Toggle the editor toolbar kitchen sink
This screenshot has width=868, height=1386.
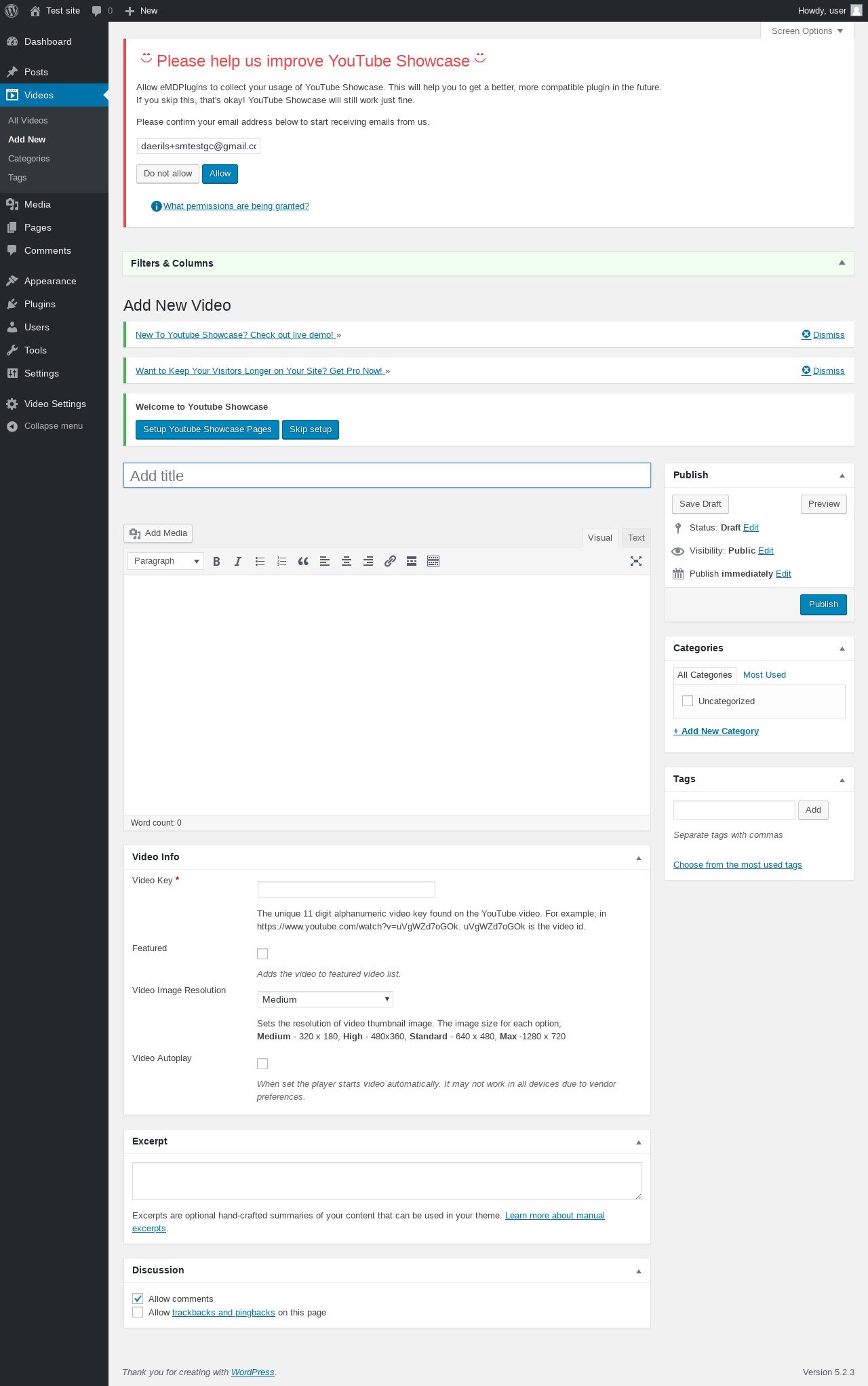[x=433, y=561]
